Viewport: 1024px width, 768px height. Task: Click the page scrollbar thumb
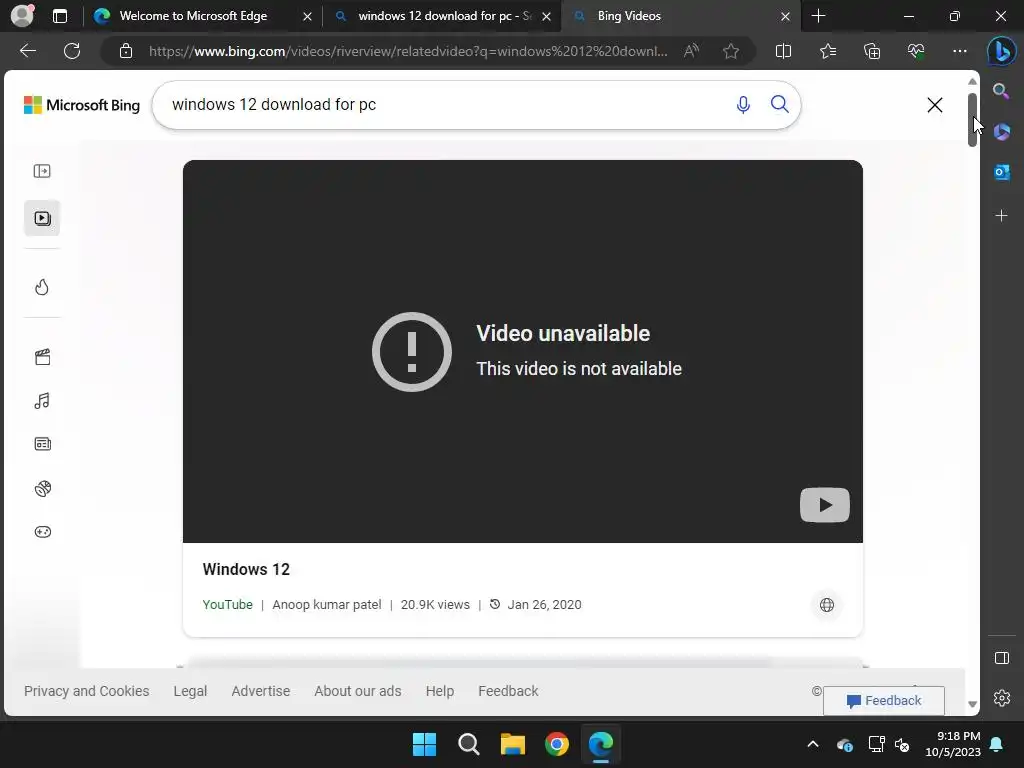(x=972, y=120)
